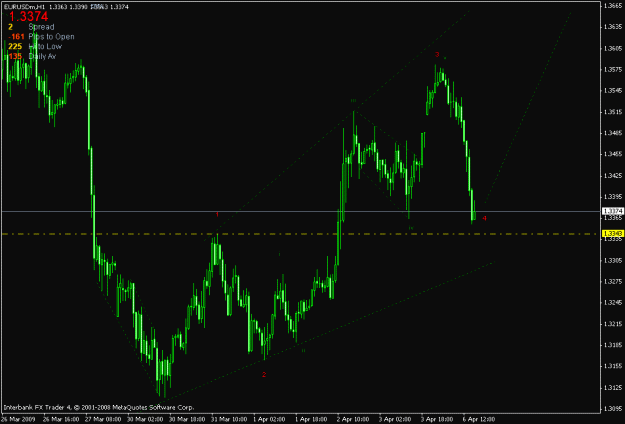The width and height of the screenshot is (625, 424).
Task: Click the 1.3635 price axis label
Action: click(x=612, y=27)
